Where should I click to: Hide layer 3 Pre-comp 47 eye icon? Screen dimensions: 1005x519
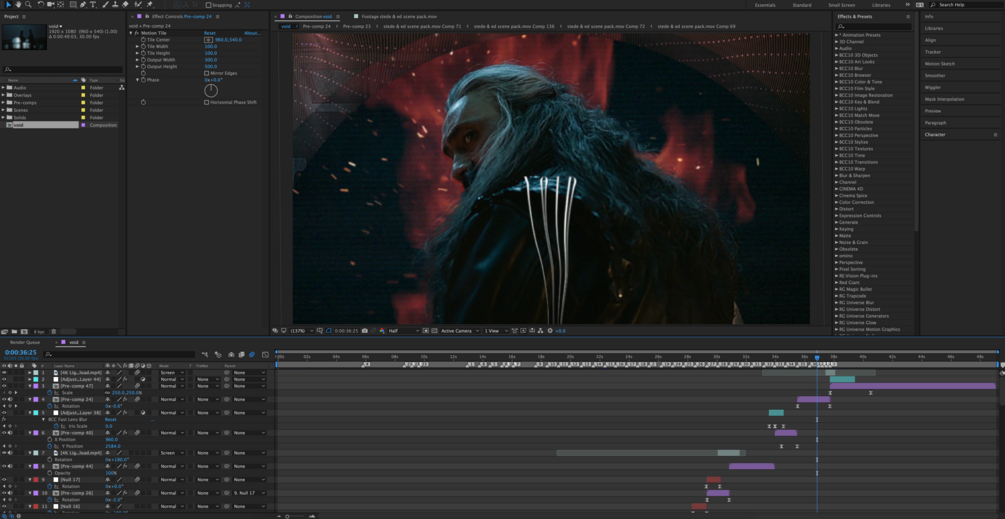coord(4,386)
